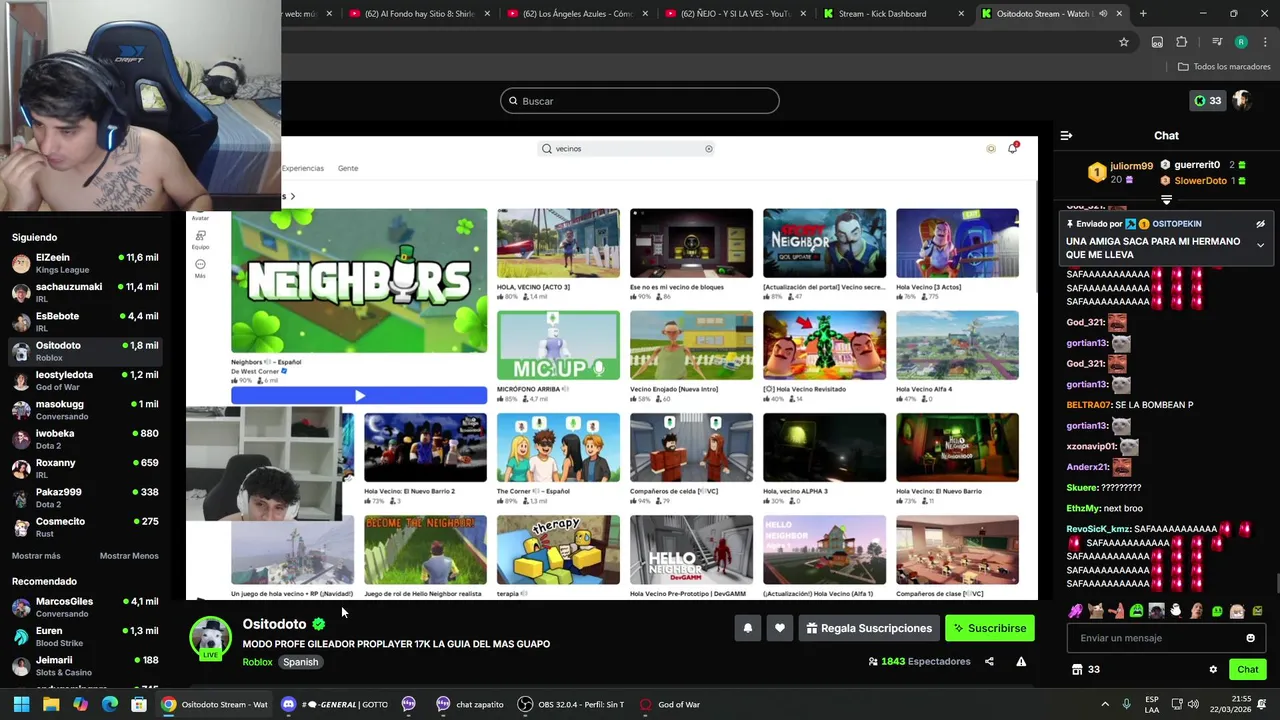
Task: Mute the Ositodoto Stream tab audio icon
Action: point(1103,14)
